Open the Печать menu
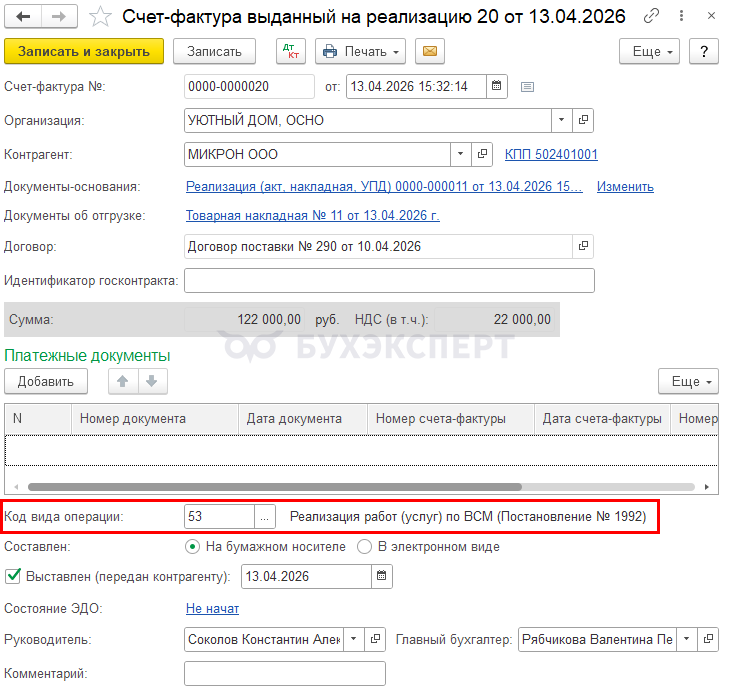732x694 pixels. point(361,51)
